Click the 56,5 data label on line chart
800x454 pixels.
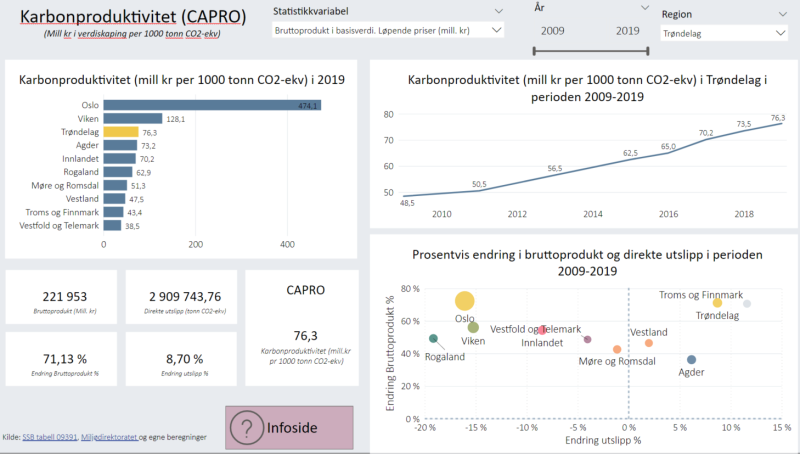555,168
